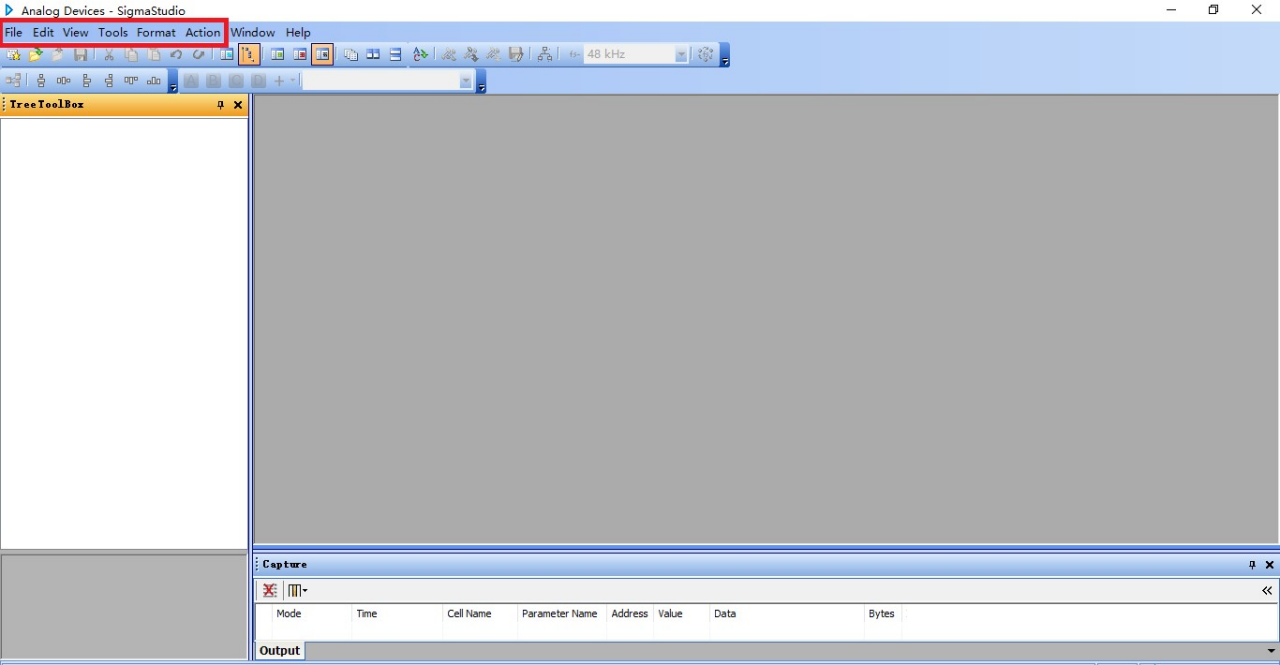Click the Redo arrow icon

(198, 55)
